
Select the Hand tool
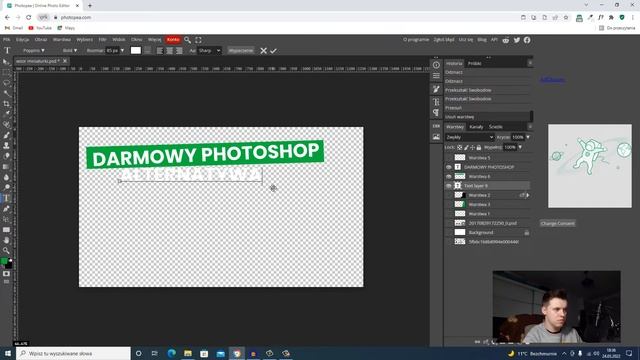pos(6,240)
